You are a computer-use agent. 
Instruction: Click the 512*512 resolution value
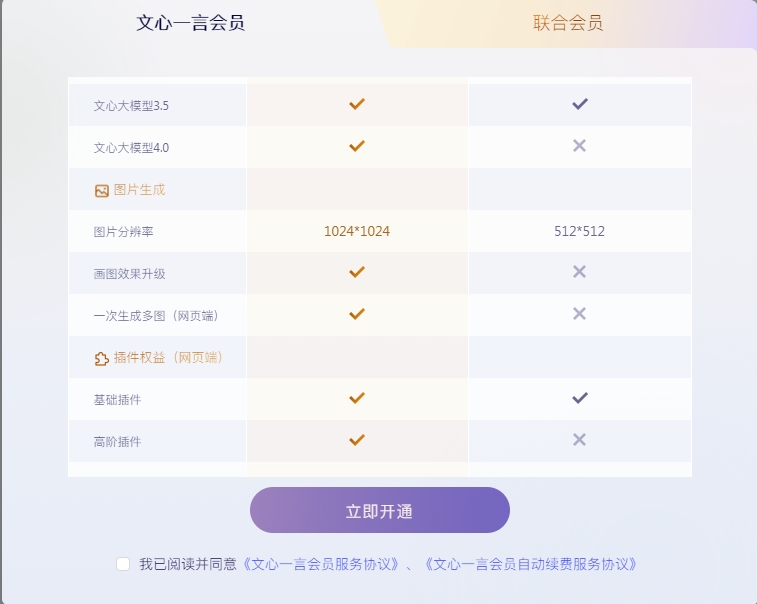[x=579, y=231]
